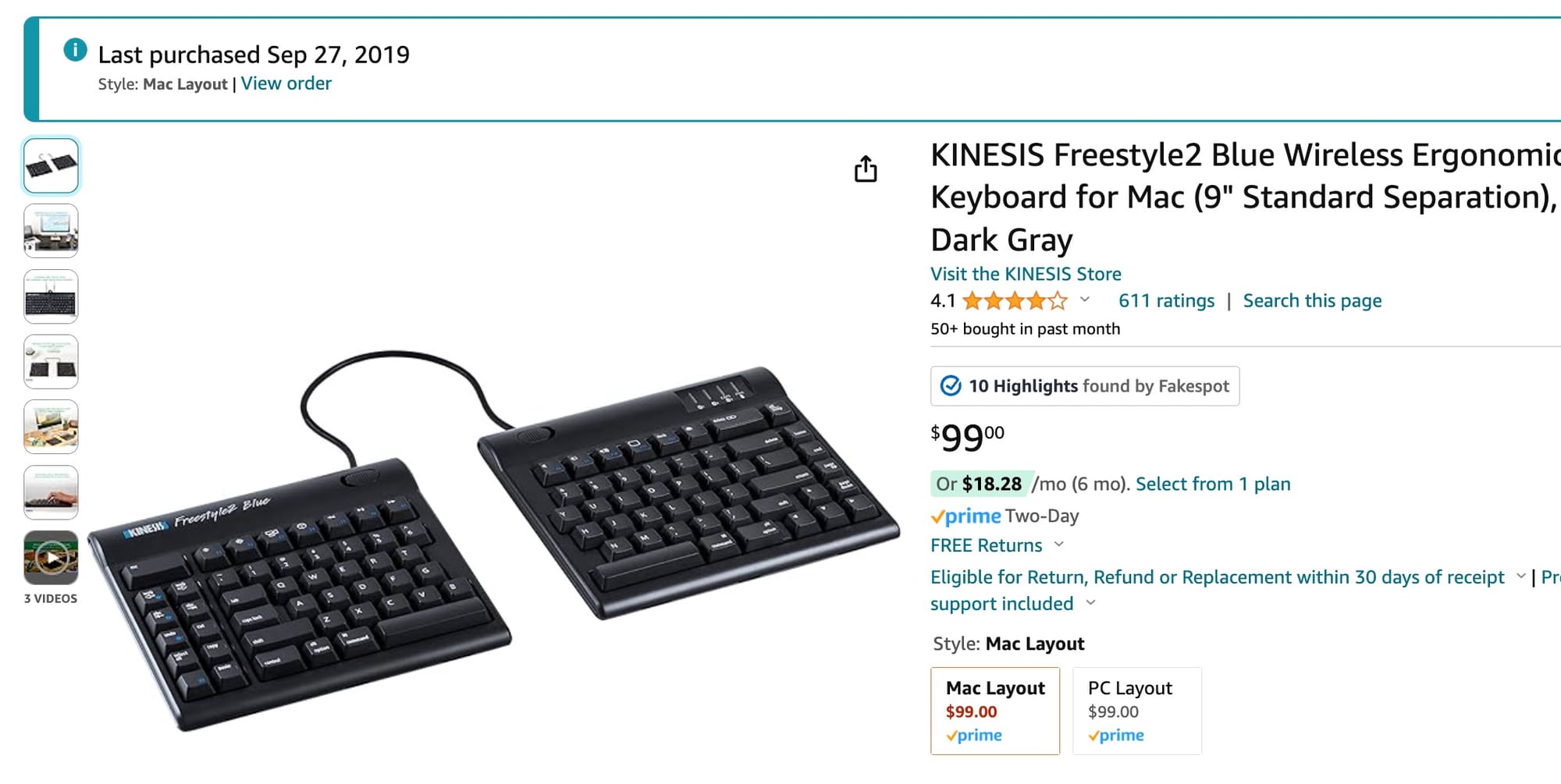Visit the KINESIS Store link
Screen dimensions: 1561x784
[x=1026, y=274]
